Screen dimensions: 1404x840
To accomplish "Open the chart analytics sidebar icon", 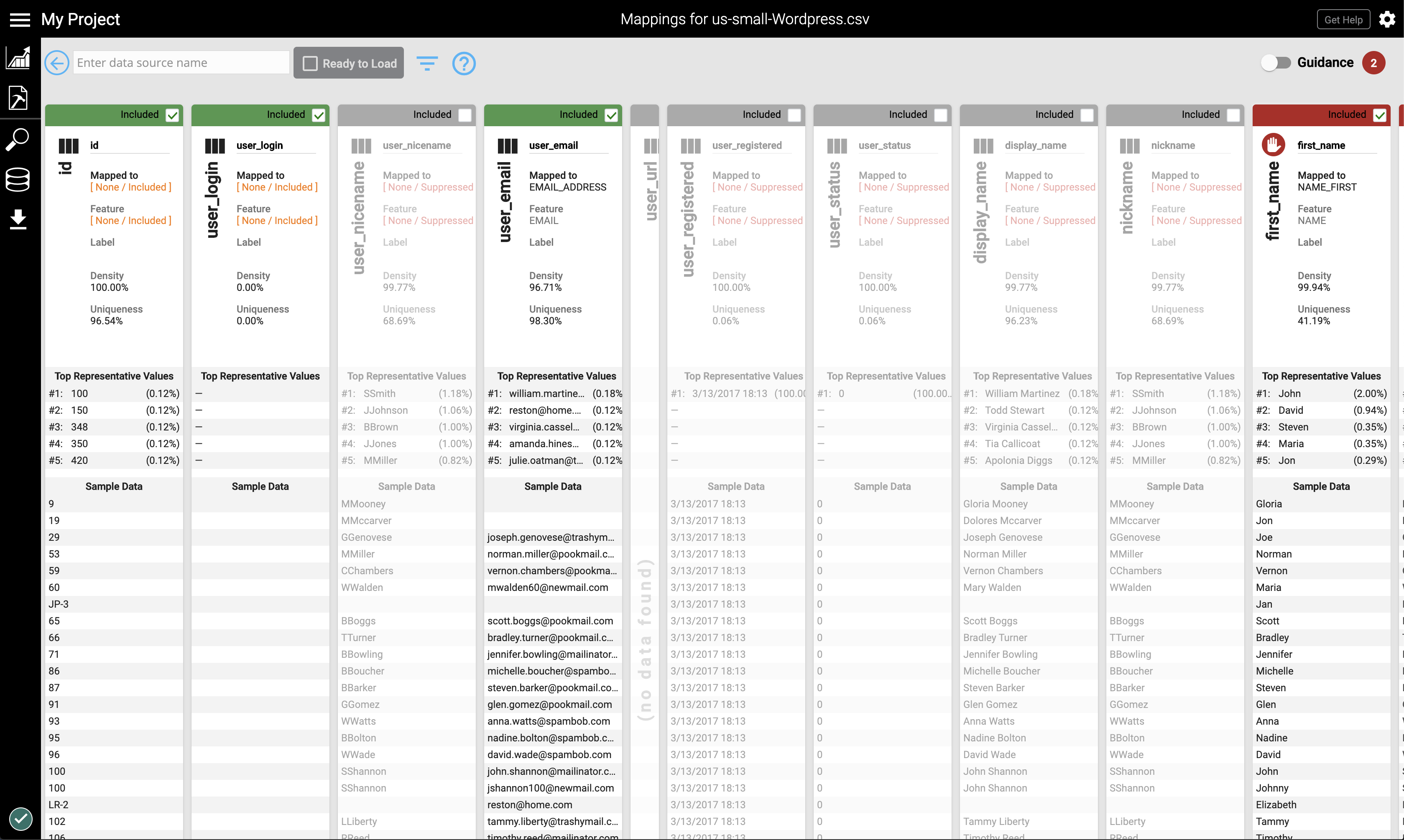I will point(18,58).
